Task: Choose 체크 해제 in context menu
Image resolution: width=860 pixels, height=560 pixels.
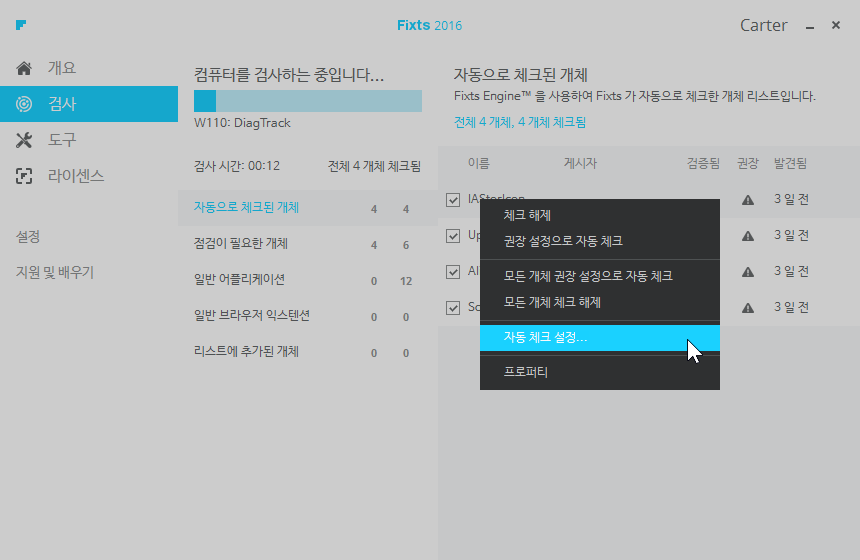Action: point(599,215)
